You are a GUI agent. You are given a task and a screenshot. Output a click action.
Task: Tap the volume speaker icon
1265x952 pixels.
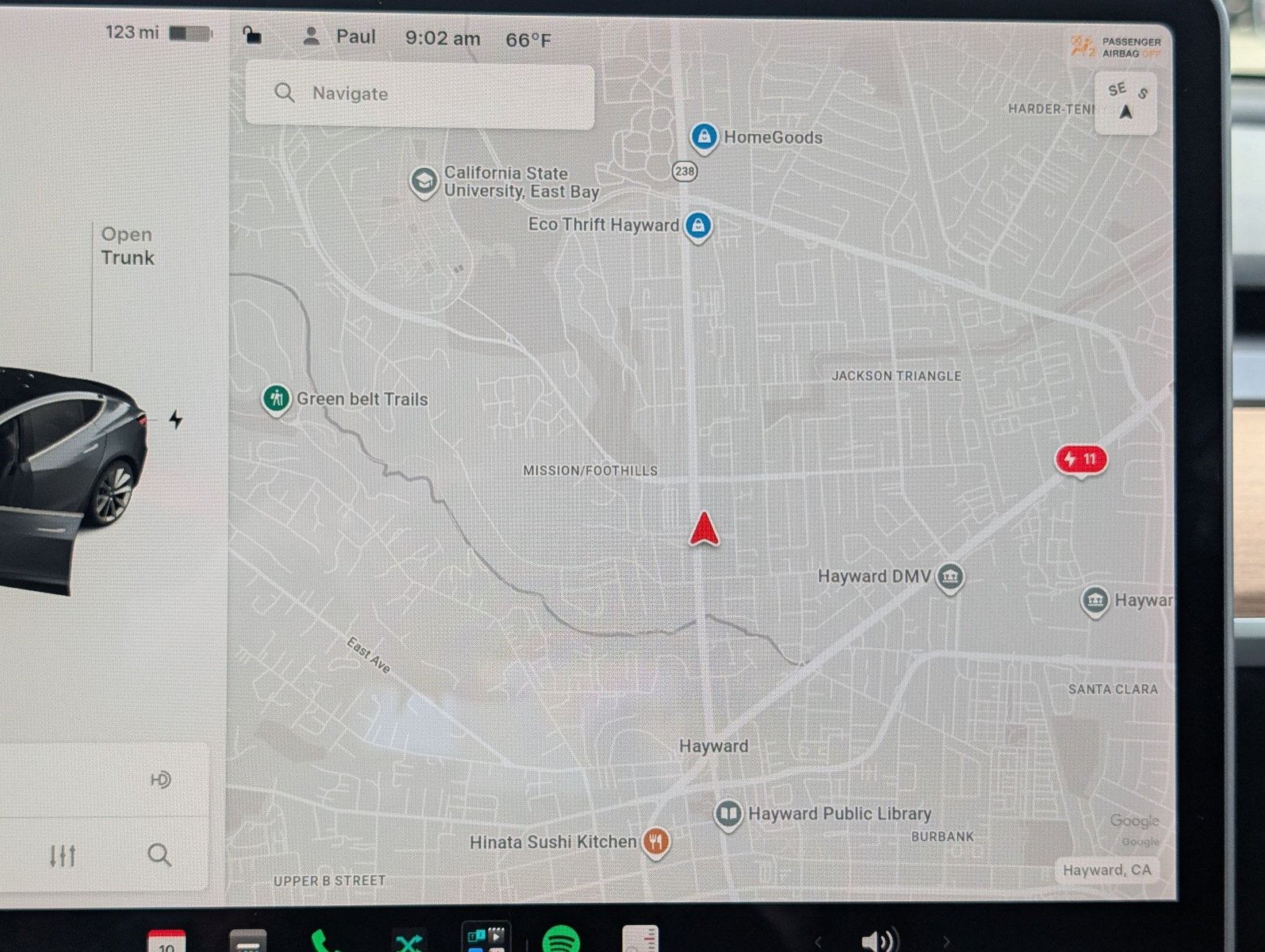pyautogui.click(x=879, y=941)
